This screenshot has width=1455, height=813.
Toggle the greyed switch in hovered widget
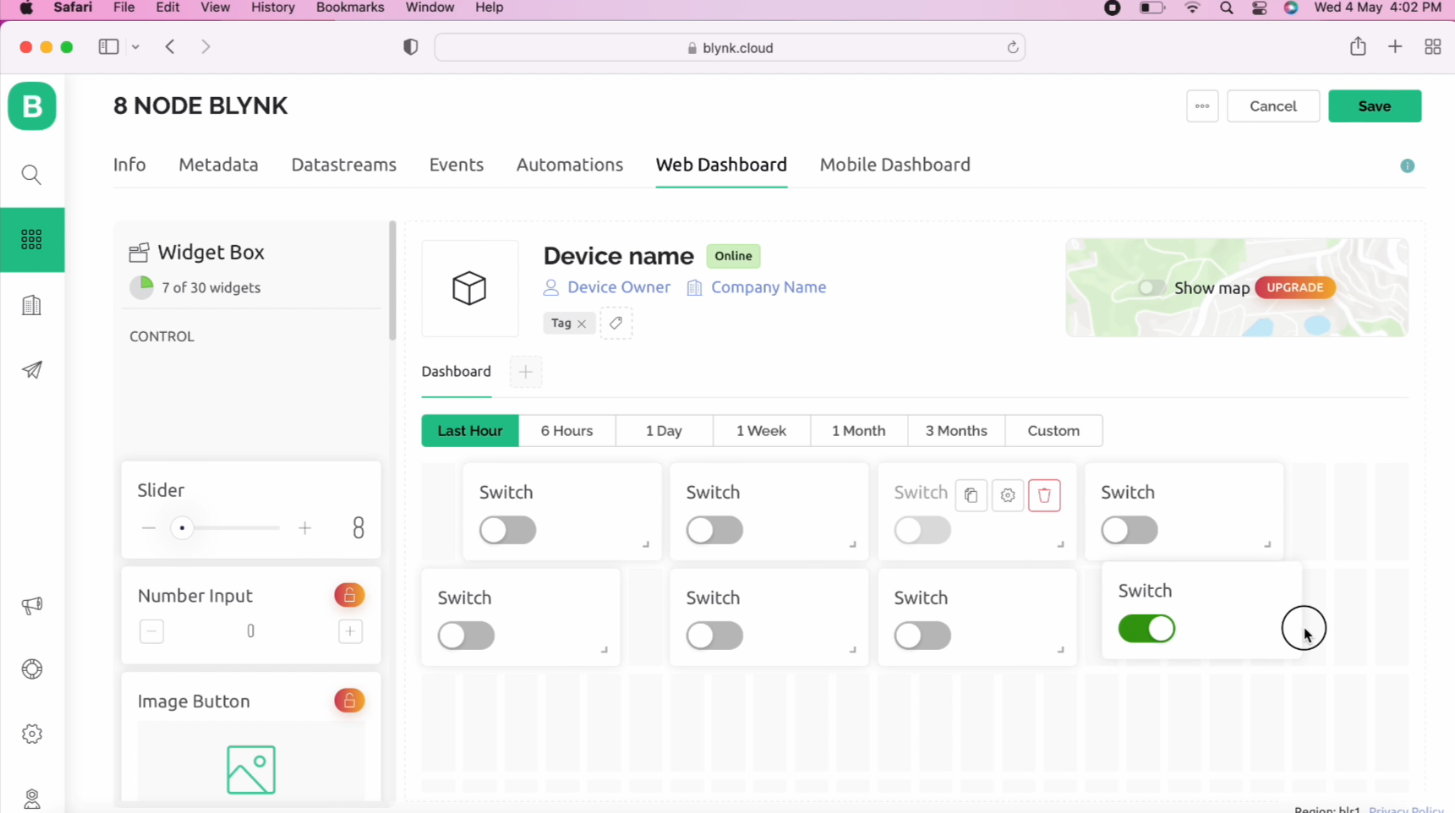(x=922, y=530)
